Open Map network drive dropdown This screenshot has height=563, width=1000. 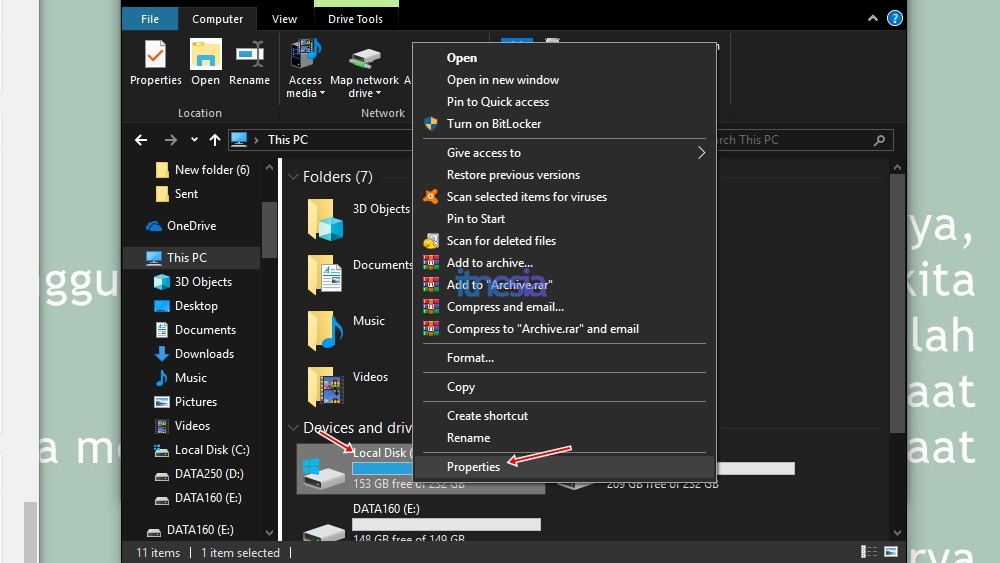click(x=364, y=69)
